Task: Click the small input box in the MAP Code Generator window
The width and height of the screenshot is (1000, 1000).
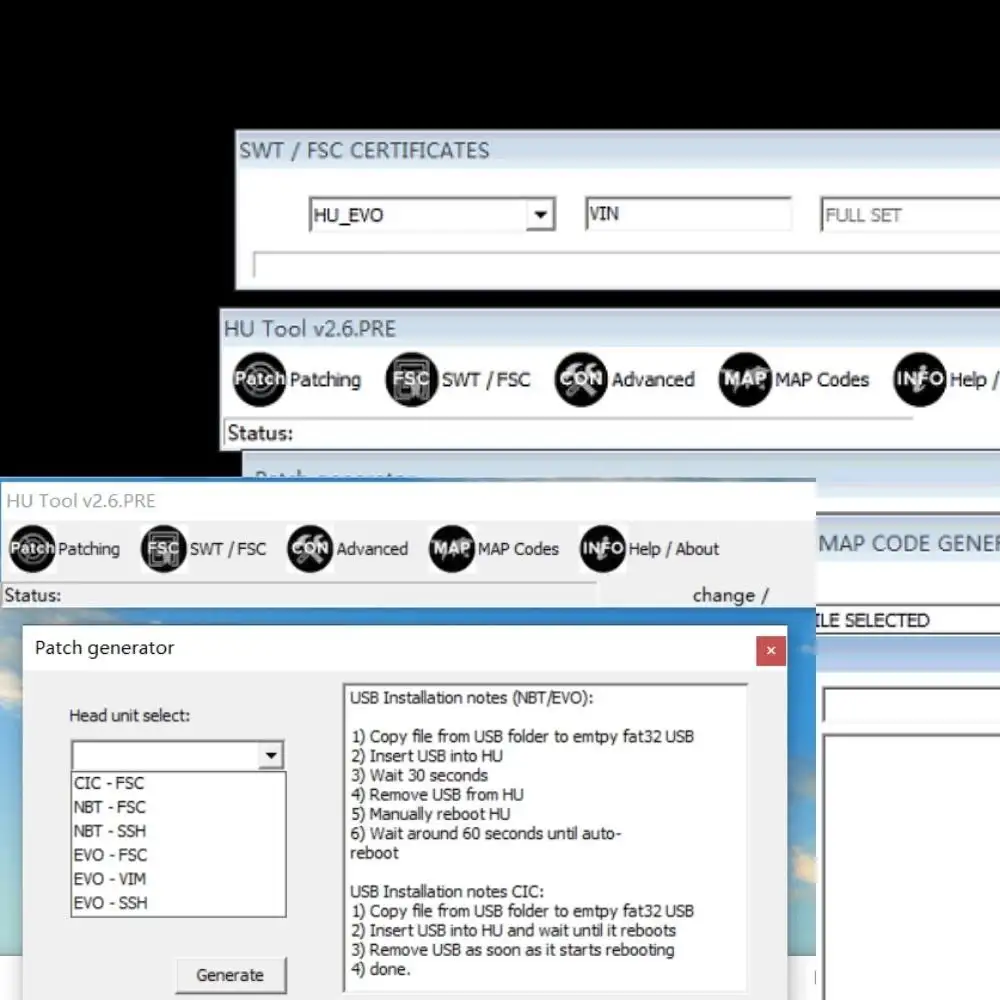Action: click(911, 704)
